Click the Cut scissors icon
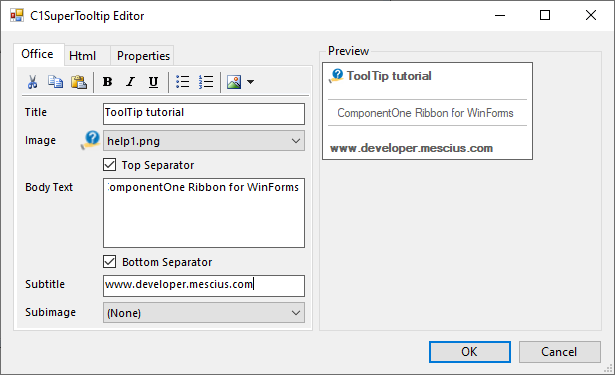 tap(33, 82)
